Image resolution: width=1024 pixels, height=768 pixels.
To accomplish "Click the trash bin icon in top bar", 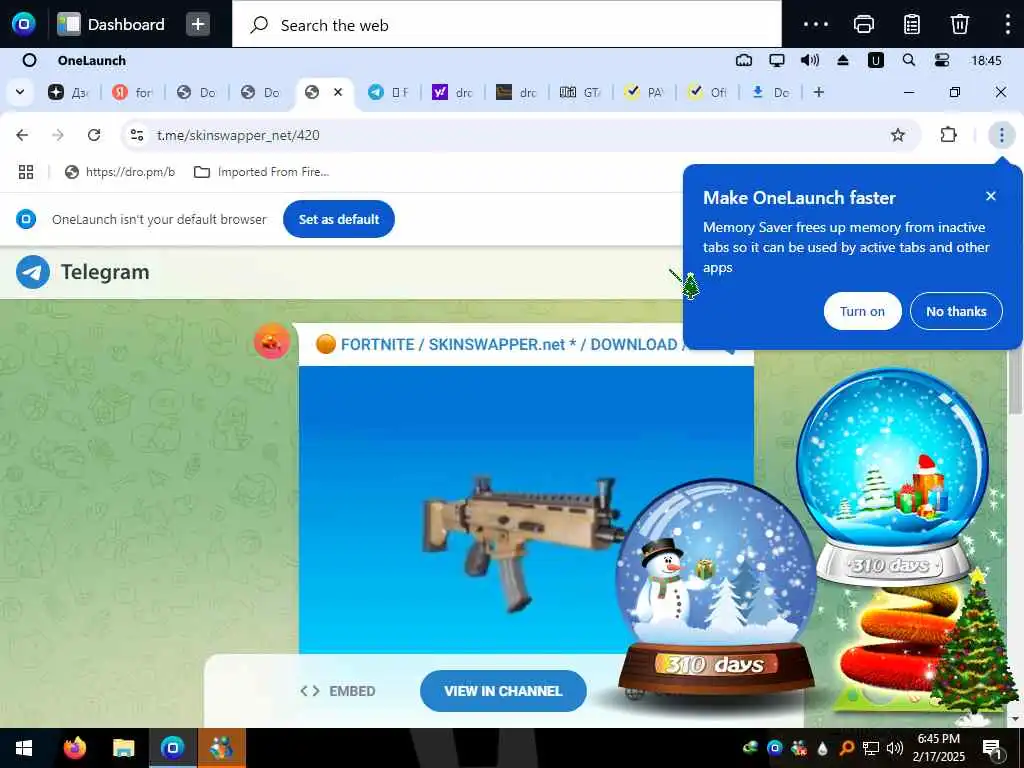I will coord(959,24).
